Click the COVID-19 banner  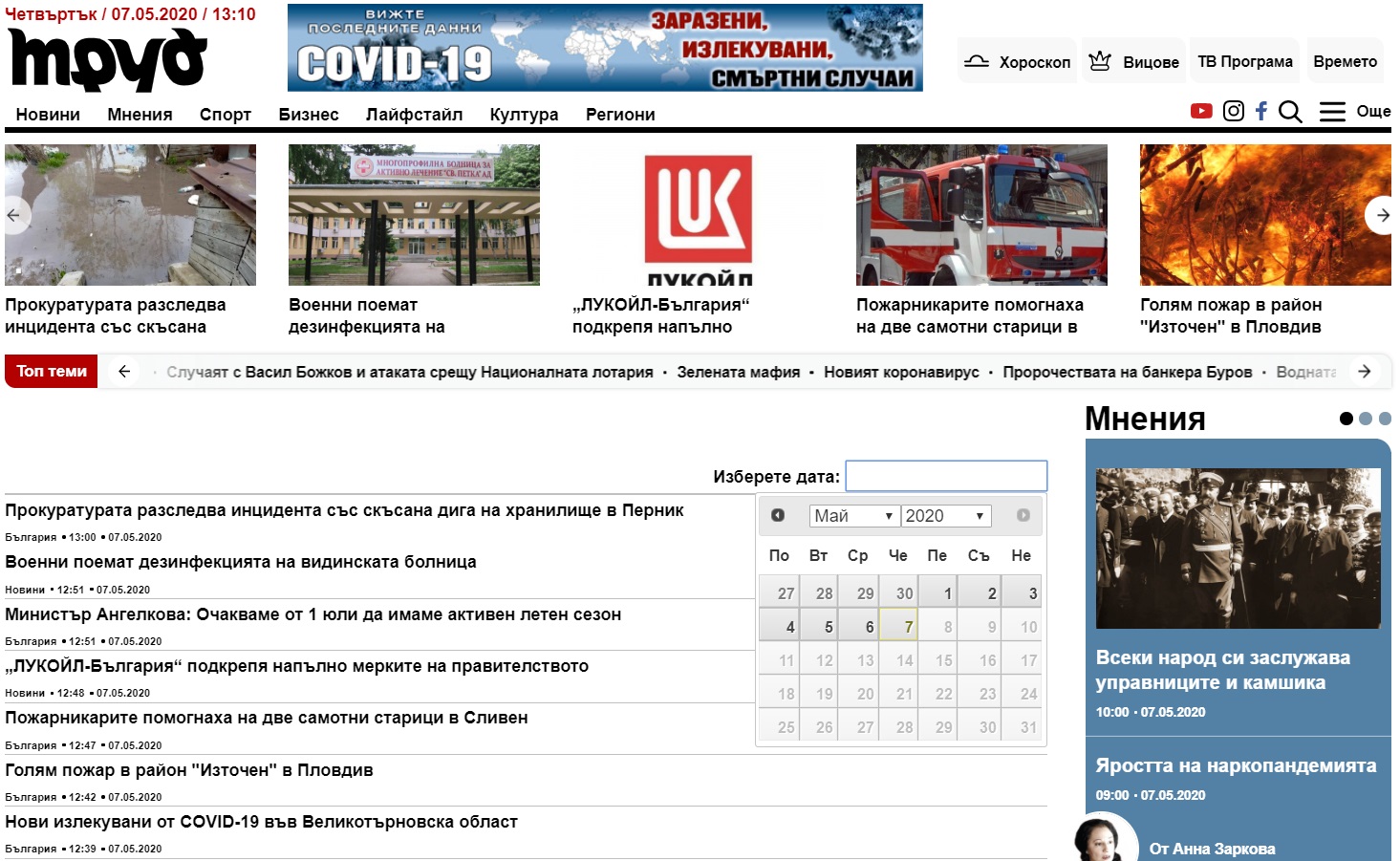click(605, 48)
